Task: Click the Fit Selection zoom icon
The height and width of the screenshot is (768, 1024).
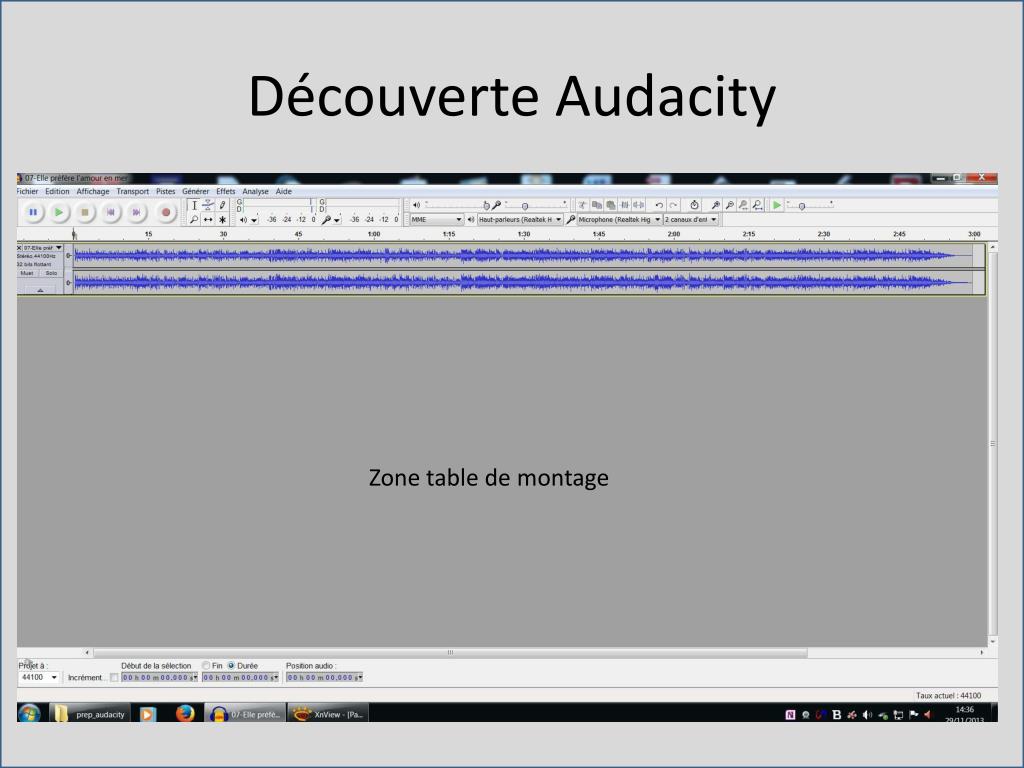Action: pyautogui.click(x=743, y=205)
